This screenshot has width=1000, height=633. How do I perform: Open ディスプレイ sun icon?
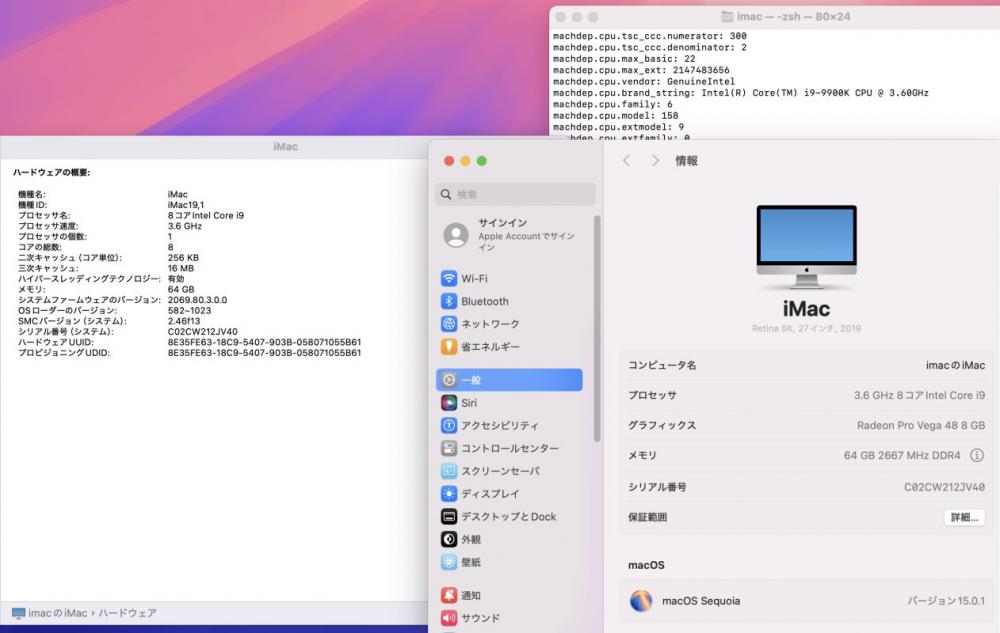pos(449,493)
